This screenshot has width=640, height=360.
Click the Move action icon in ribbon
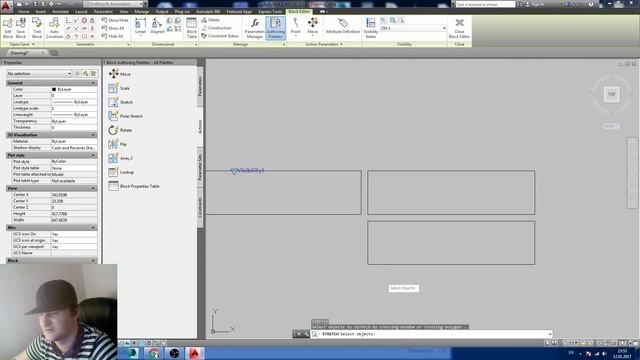tap(313, 26)
